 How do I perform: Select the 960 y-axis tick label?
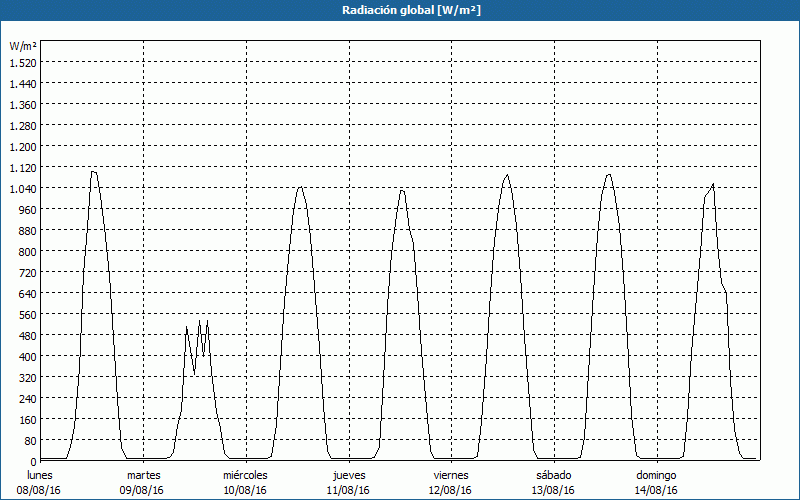point(26,210)
